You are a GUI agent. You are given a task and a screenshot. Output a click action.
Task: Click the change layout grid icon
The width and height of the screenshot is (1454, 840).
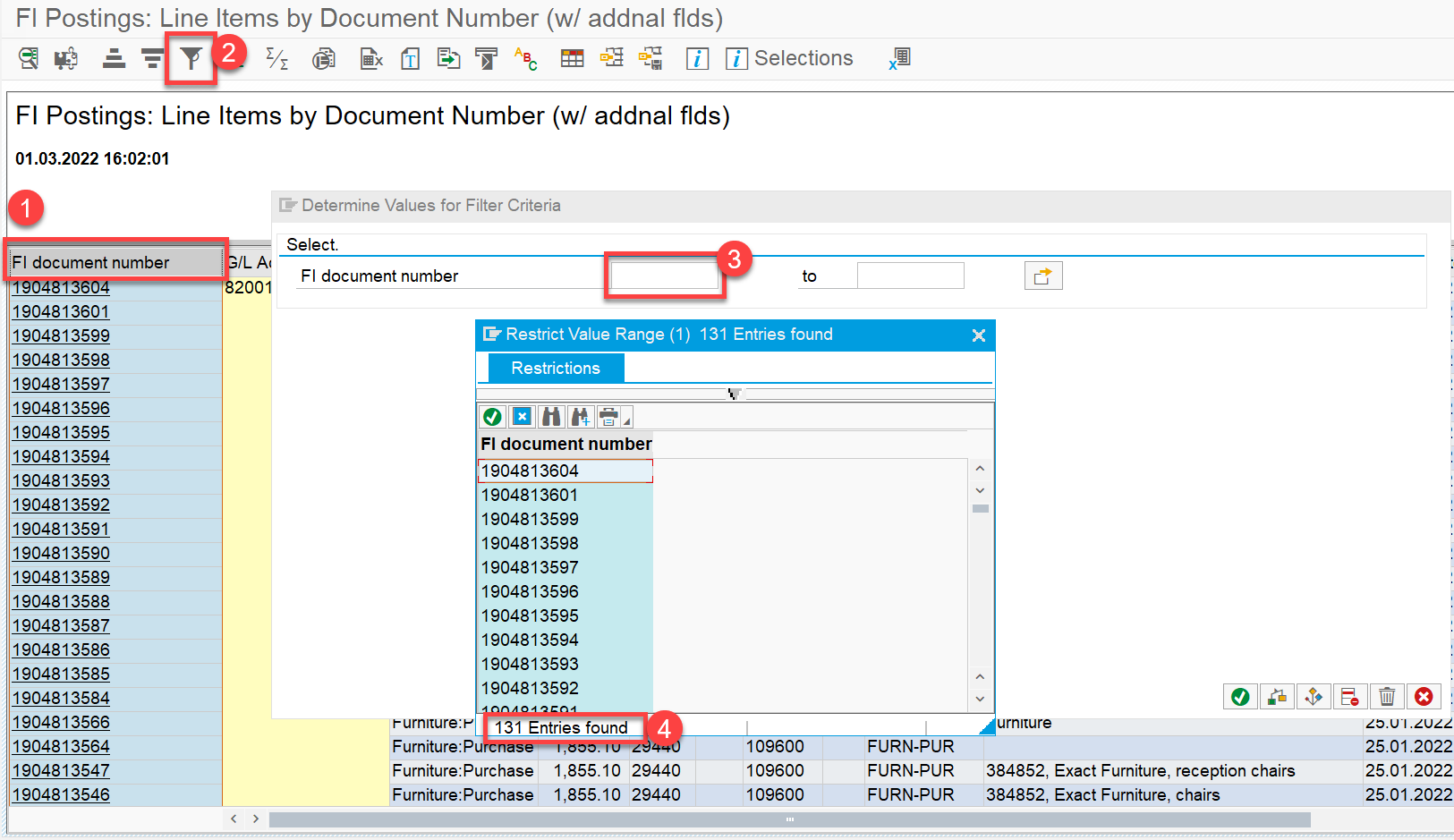[x=572, y=59]
